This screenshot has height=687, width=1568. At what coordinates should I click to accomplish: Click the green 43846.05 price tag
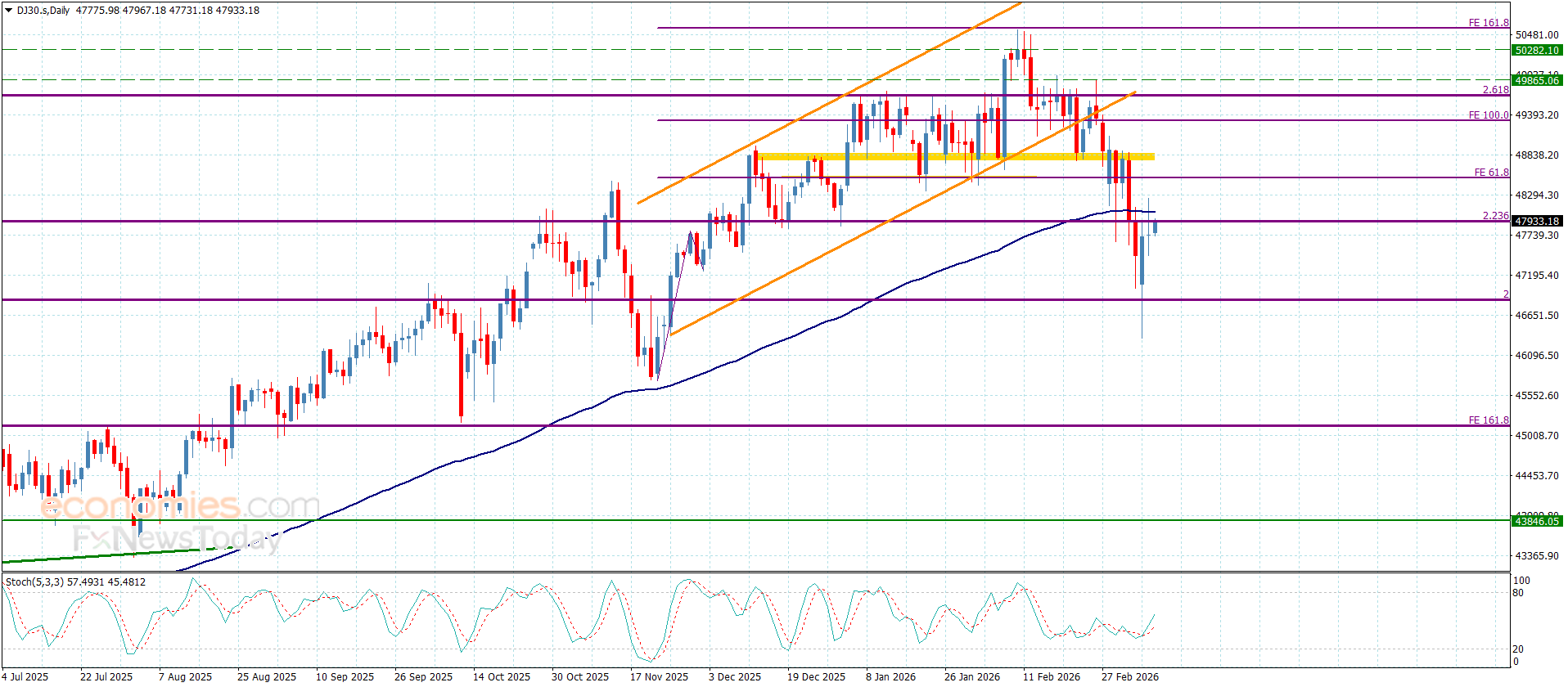click(1537, 521)
